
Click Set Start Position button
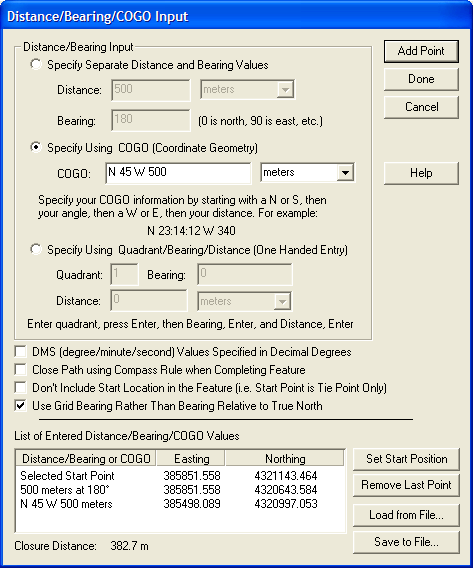click(406, 459)
